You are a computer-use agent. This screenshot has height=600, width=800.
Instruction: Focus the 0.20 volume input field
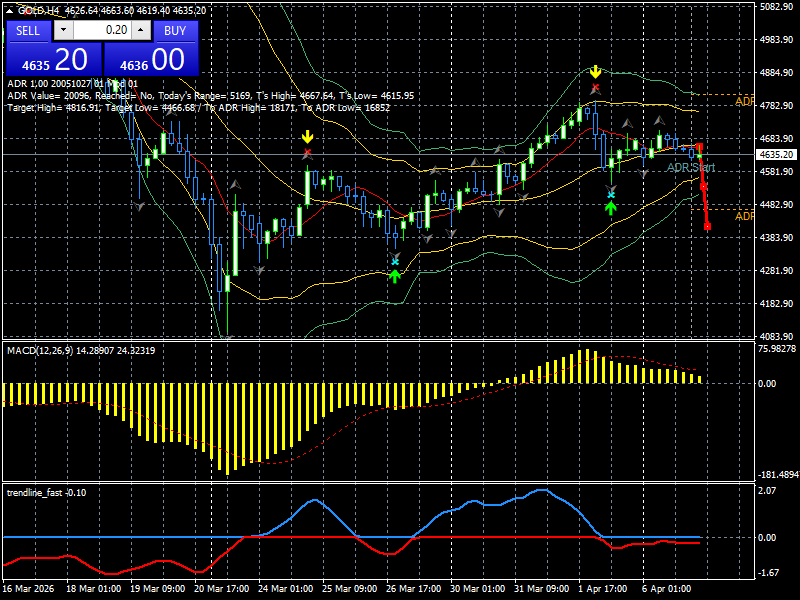pos(102,30)
